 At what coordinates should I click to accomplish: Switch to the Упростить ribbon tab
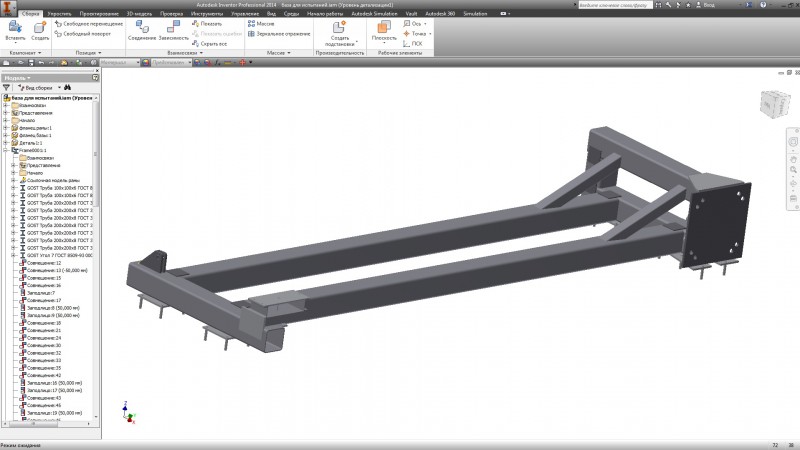[59, 14]
